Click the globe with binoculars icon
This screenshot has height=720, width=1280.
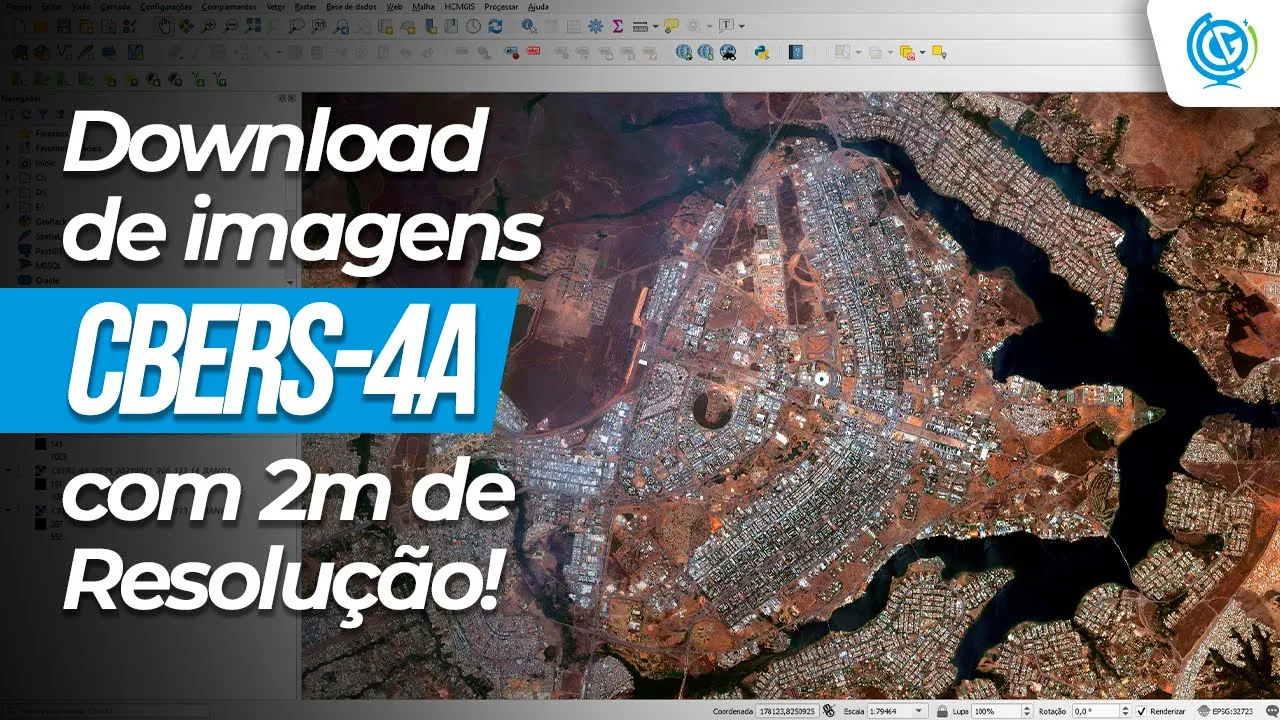tap(728, 52)
